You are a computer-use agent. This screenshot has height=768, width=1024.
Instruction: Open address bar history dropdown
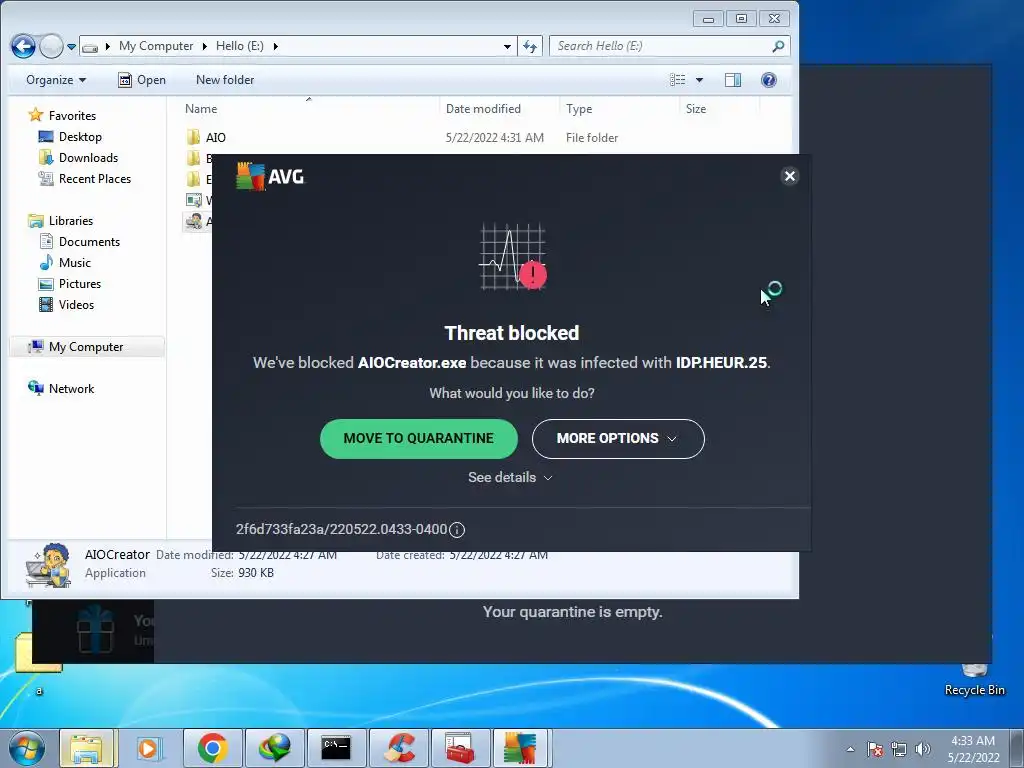[x=507, y=46]
